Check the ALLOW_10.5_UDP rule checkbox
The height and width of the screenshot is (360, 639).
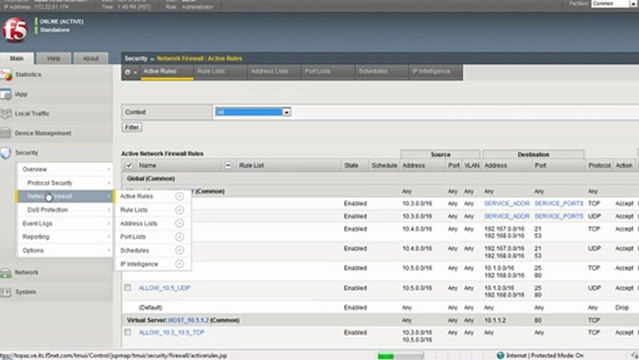[128, 288]
